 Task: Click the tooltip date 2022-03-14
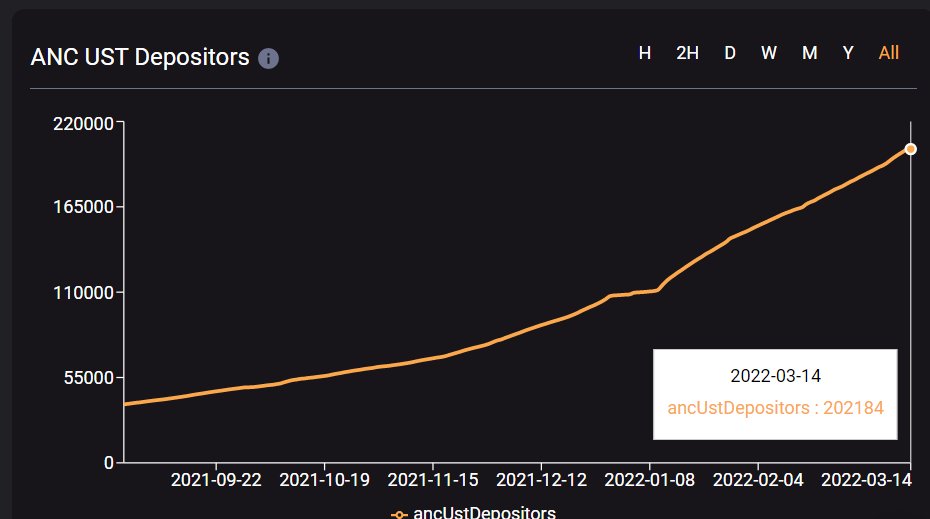(775, 376)
